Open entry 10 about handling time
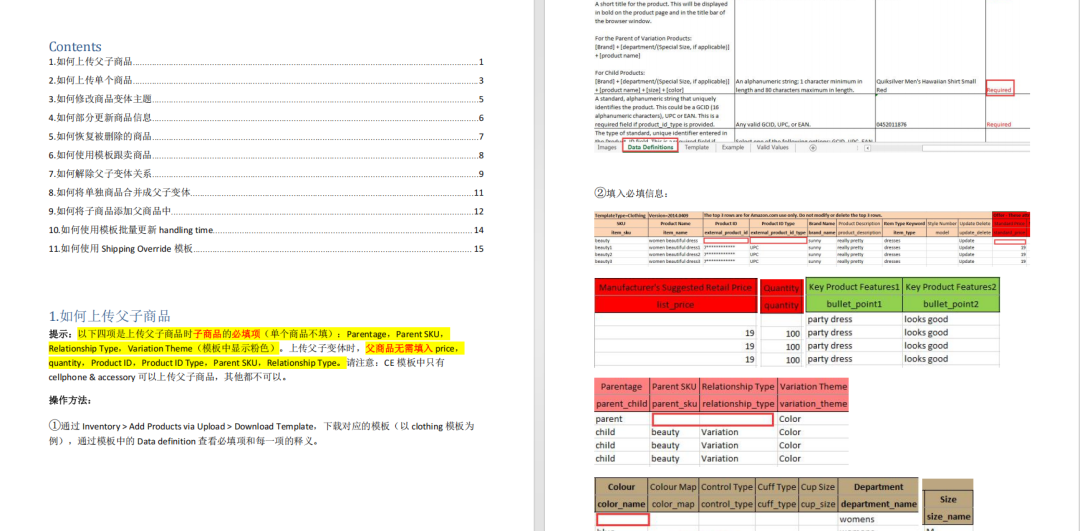 (x=267, y=229)
